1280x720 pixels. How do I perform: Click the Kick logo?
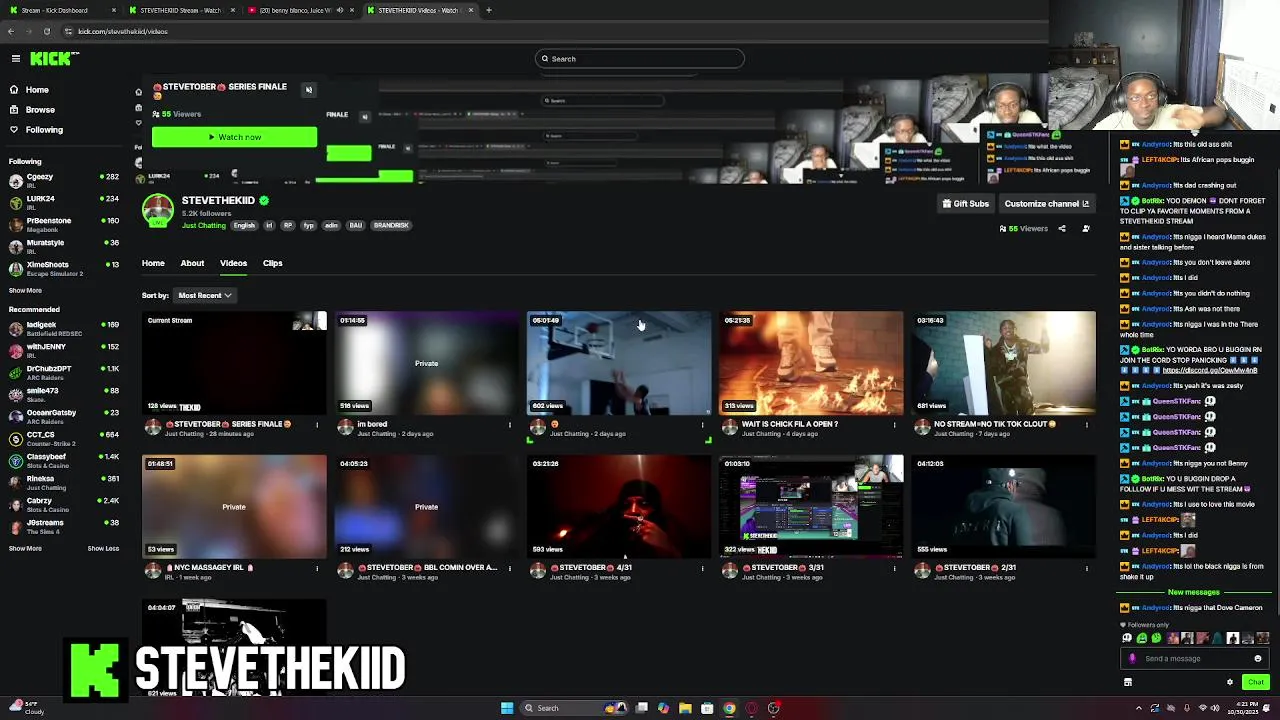53,59
